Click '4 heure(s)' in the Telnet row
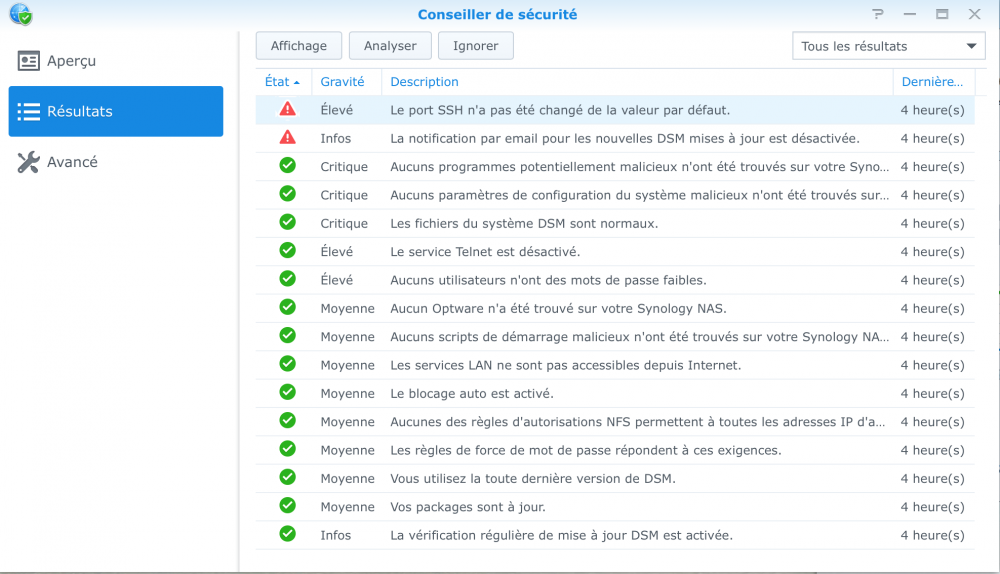This screenshot has height=574, width=1000. [x=932, y=252]
